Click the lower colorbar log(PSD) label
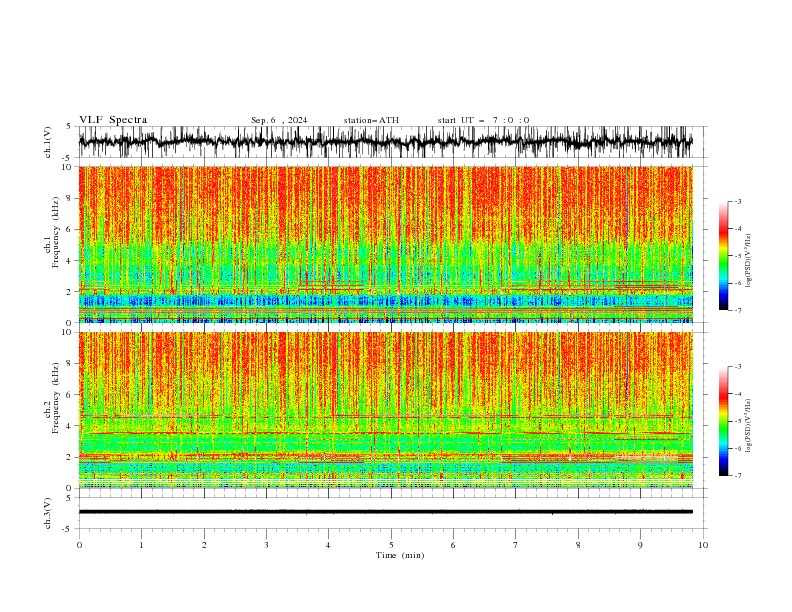 [x=749, y=425]
